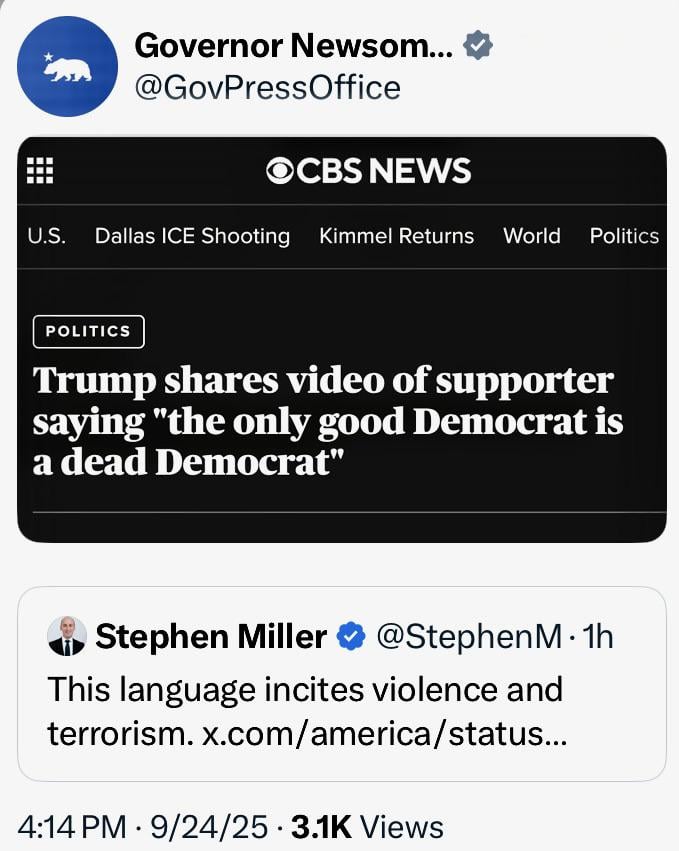Screen dimensions: 679x851
Task: Open the @StephenM handle
Action: tap(468, 636)
